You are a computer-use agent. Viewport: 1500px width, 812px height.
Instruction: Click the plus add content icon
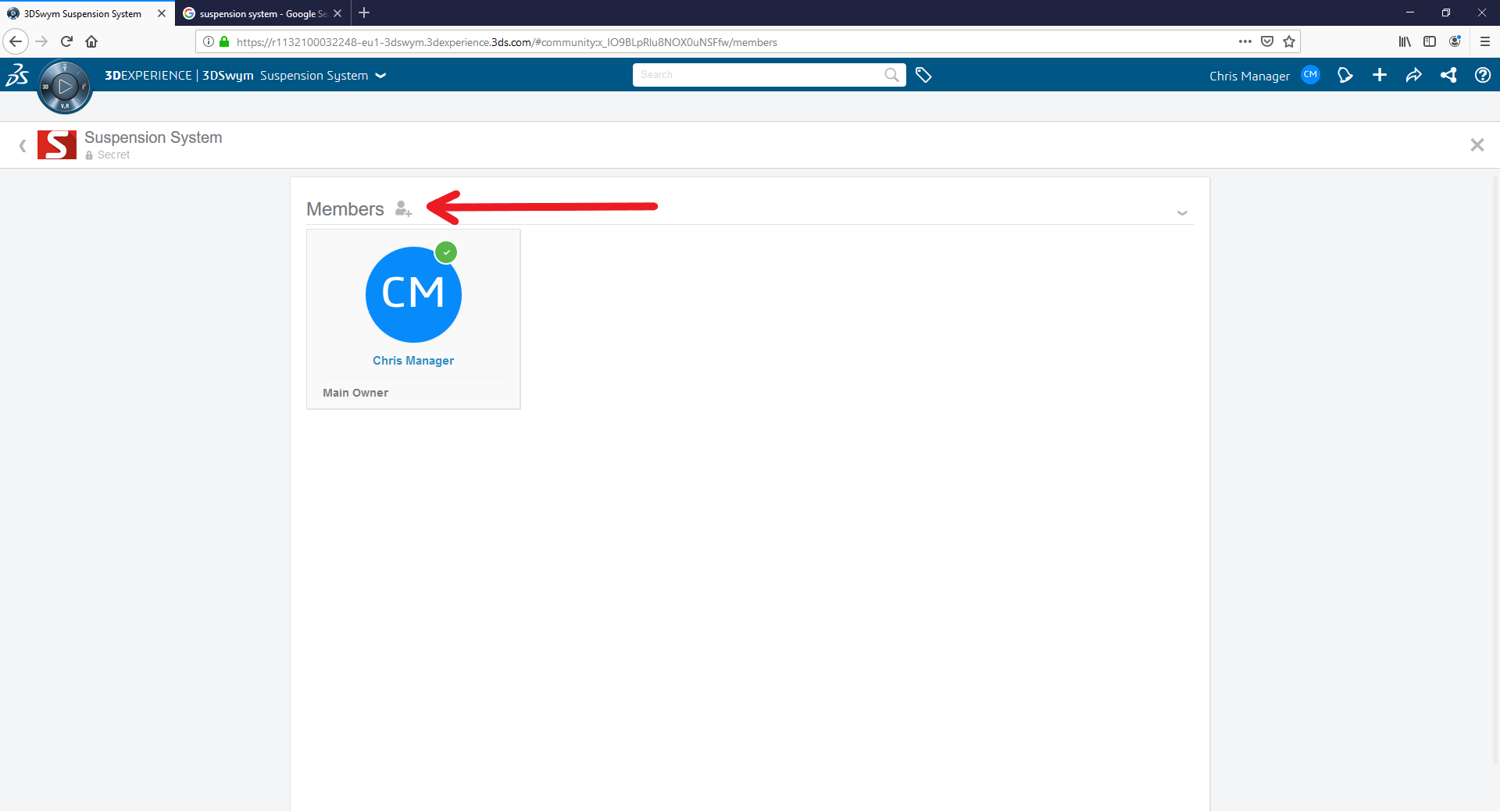(1380, 75)
